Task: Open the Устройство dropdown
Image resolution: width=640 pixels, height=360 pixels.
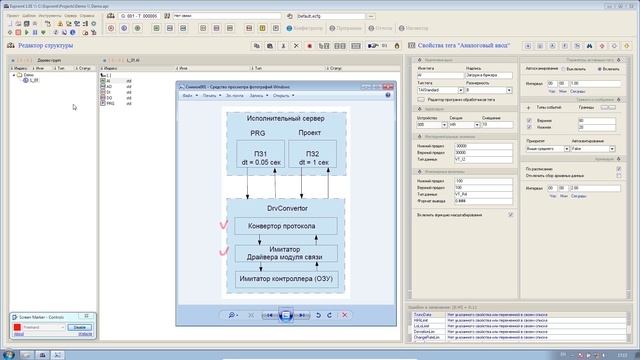Action: (444, 124)
